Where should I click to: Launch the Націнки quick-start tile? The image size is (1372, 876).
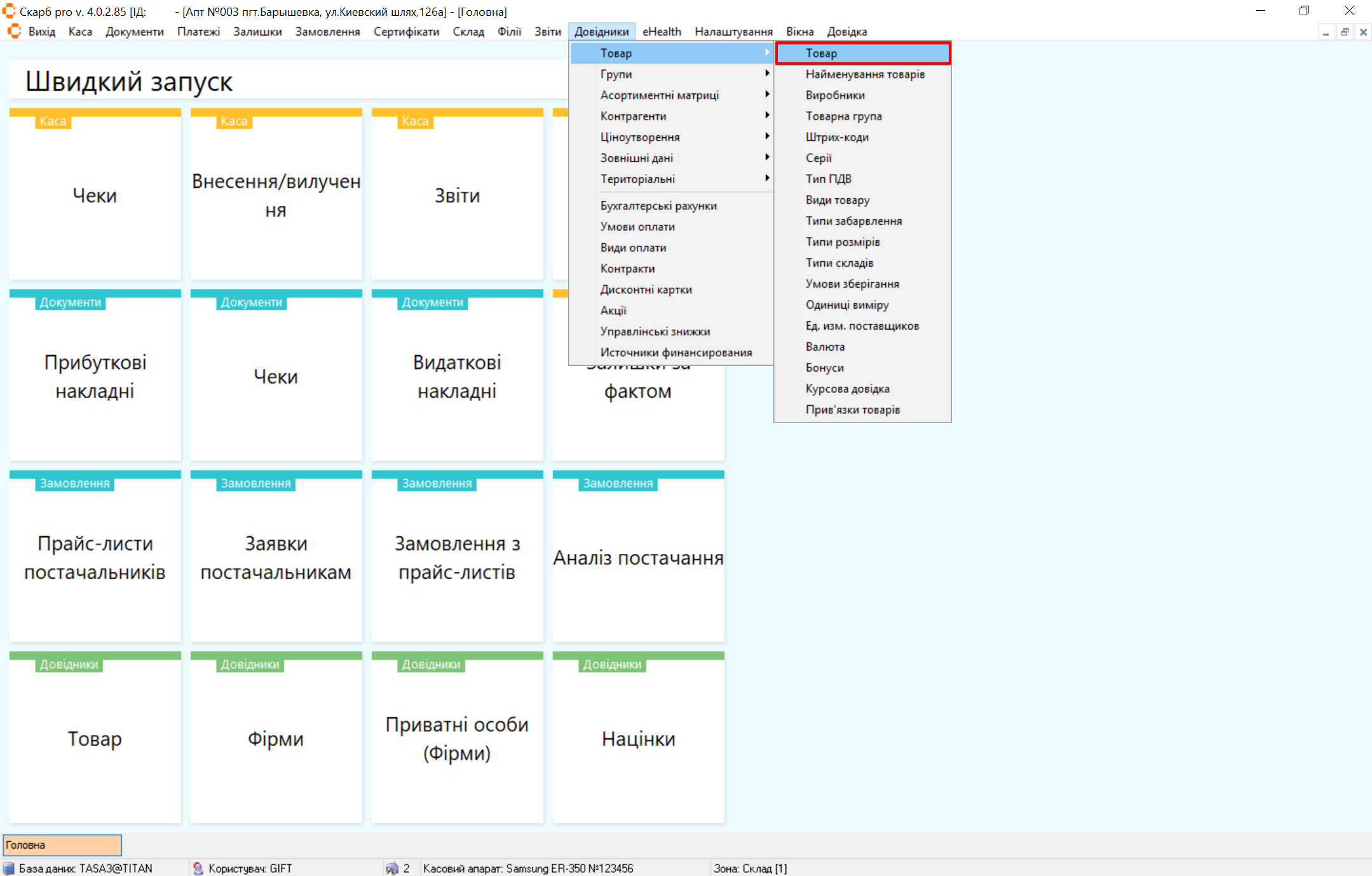(638, 738)
